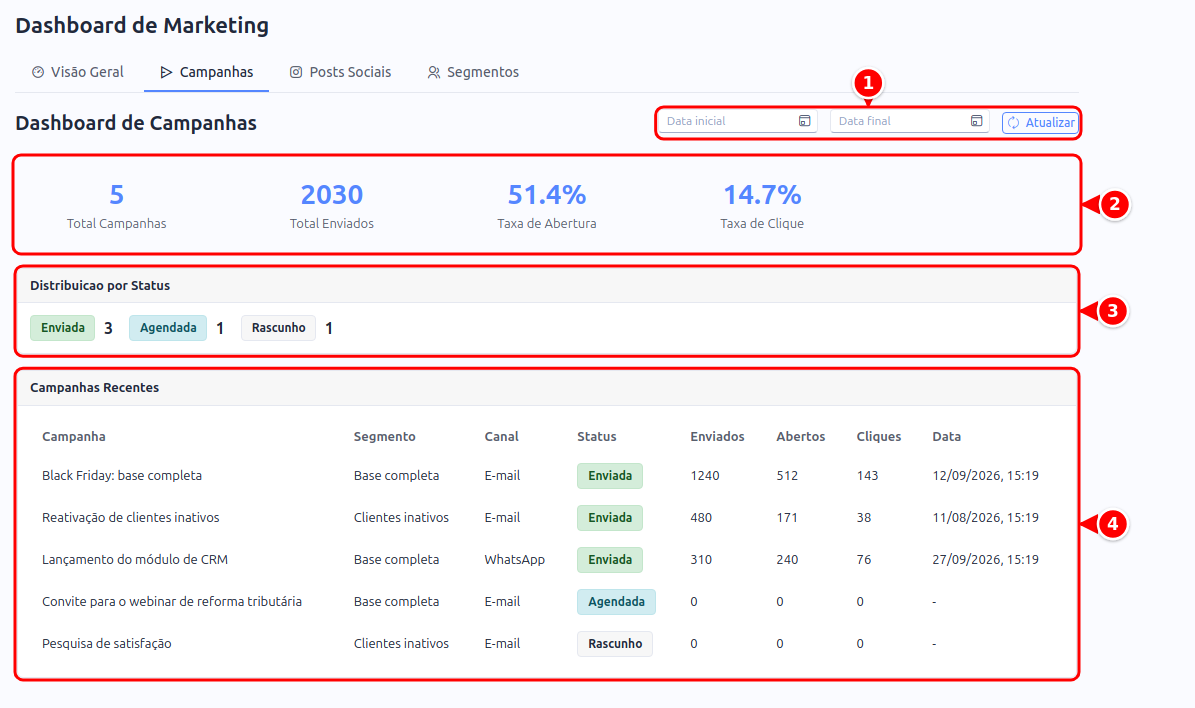The image size is (1195, 708).
Task: Open calendar icon in Data inicial field
Action: tap(804, 121)
